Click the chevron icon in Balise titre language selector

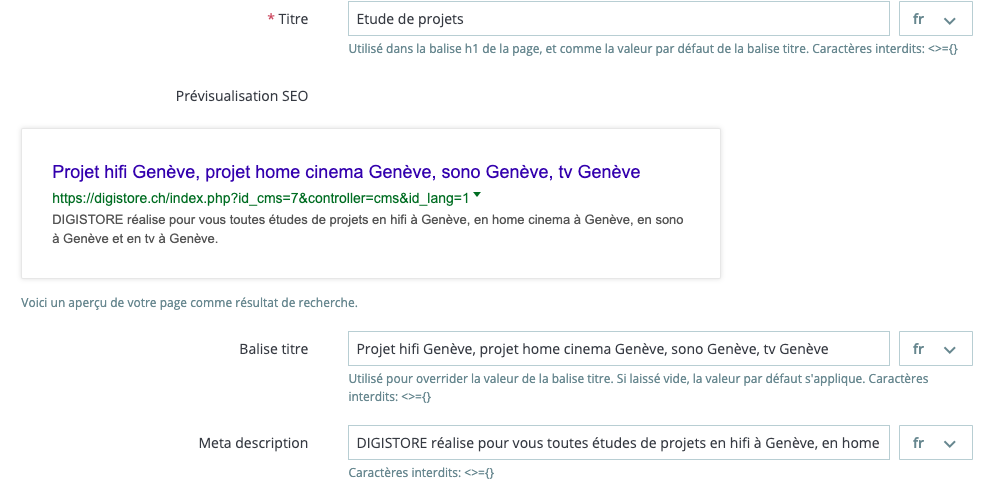click(x=950, y=350)
